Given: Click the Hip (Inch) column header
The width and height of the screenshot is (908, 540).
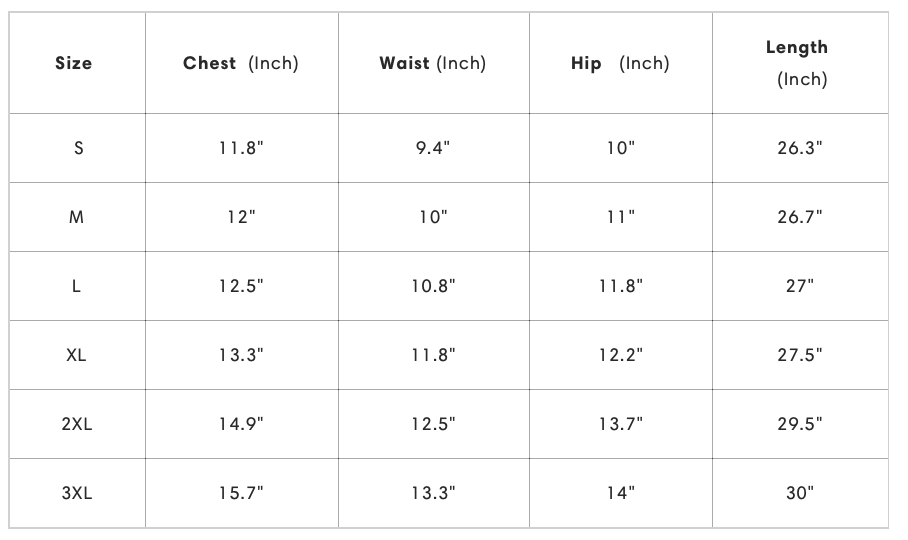Looking at the screenshot, I should point(620,63).
